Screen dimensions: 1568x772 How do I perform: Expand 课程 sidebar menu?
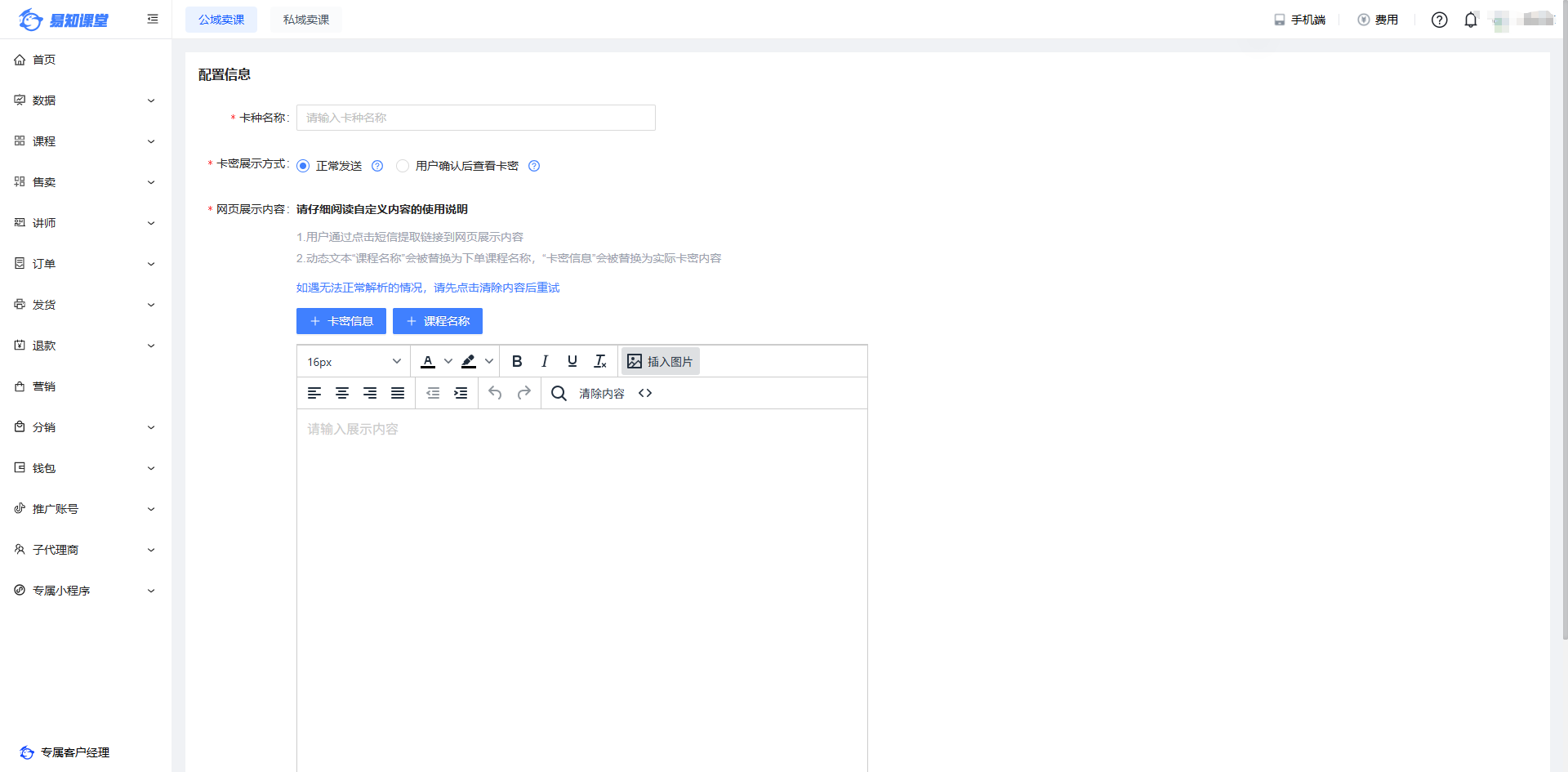[x=86, y=141]
